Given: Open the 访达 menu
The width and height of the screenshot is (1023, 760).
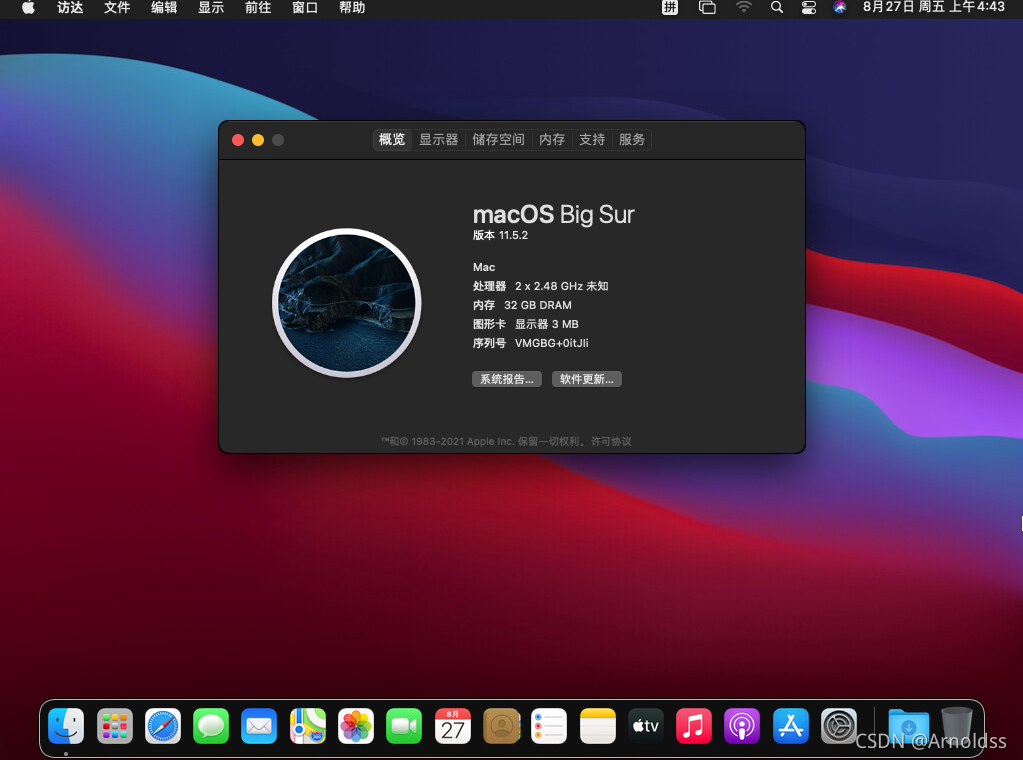Looking at the screenshot, I should coord(70,8).
